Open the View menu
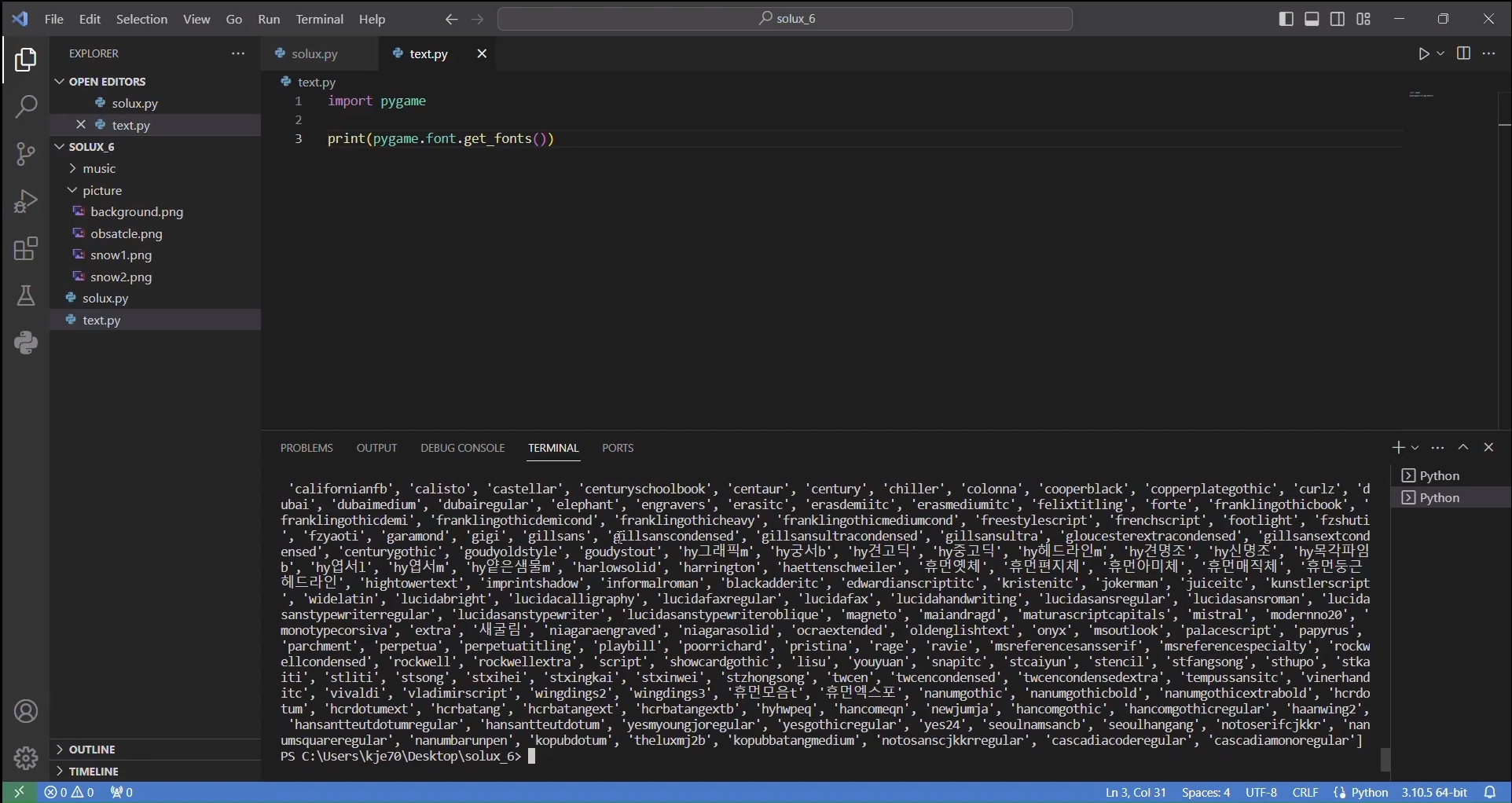This screenshot has height=803, width=1512. pyautogui.click(x=196, y=19)
